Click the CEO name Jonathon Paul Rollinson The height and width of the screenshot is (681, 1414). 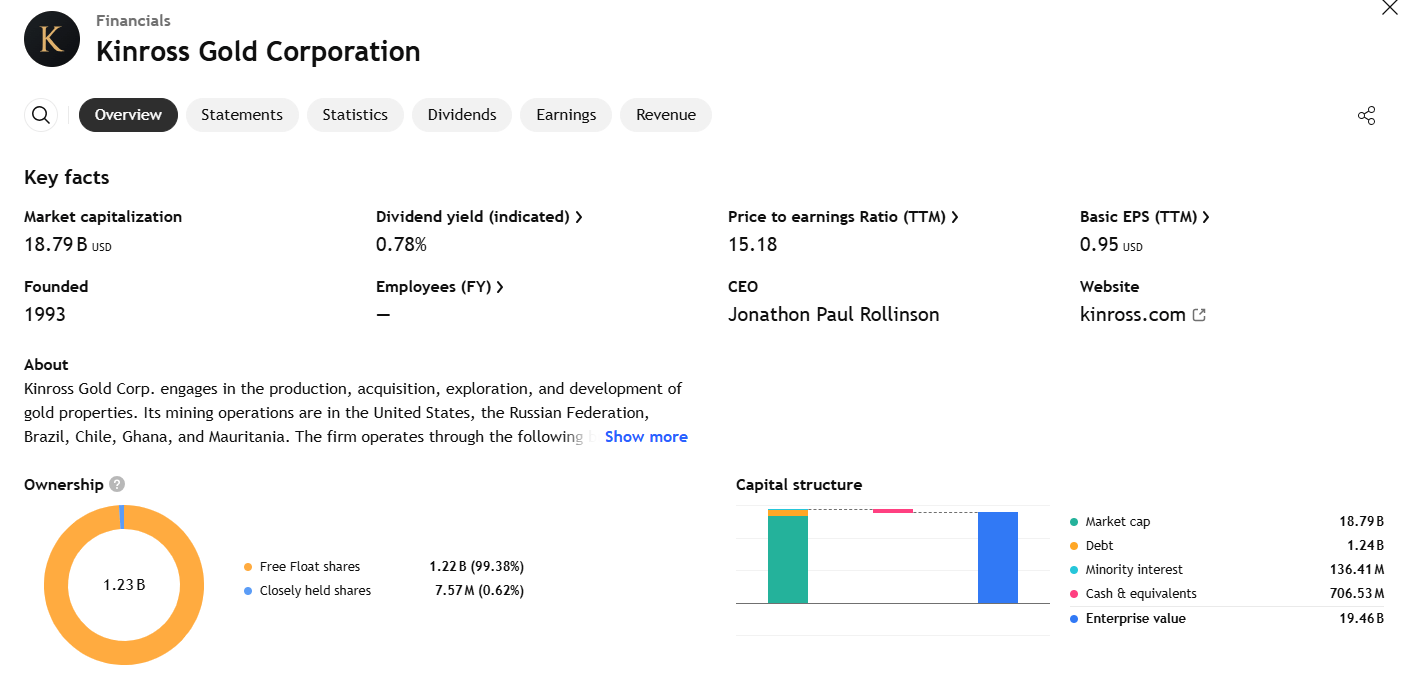pyautogui.click(x=834, y=315)
